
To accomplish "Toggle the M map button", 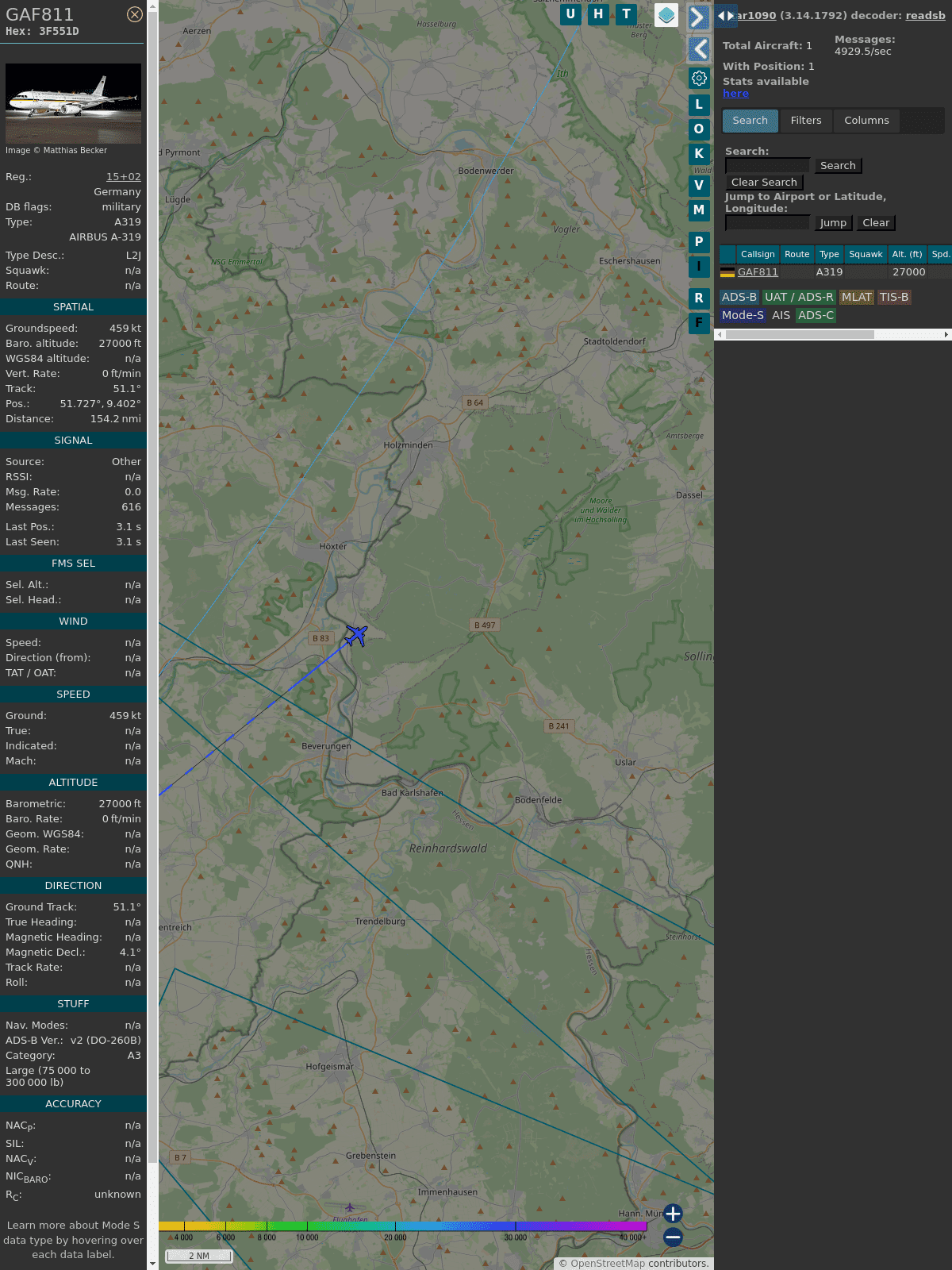I will [x=699, y=210].
